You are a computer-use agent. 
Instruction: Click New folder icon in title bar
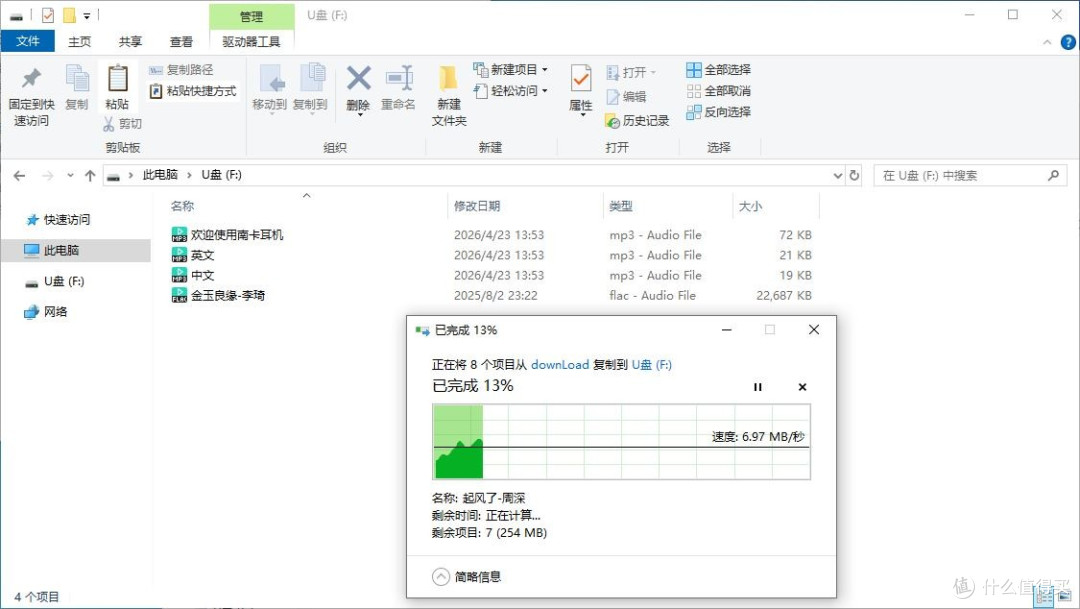tap(69, 15)
